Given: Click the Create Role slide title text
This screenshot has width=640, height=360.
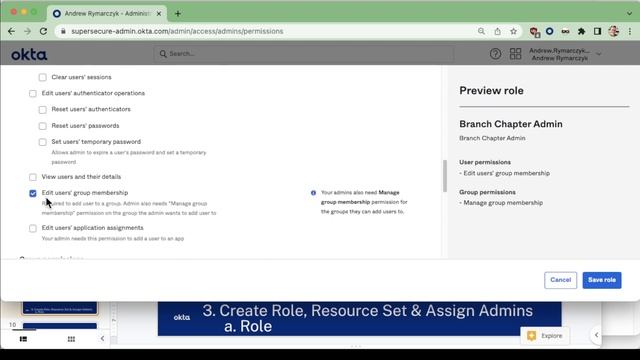Looking at the screenshot, I should (367, 318).
